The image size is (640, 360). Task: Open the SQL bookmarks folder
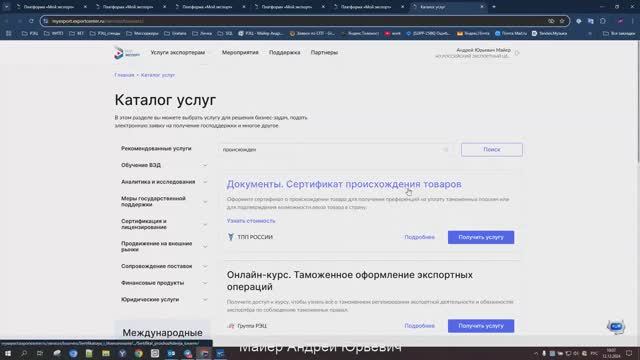click(225, 33)
